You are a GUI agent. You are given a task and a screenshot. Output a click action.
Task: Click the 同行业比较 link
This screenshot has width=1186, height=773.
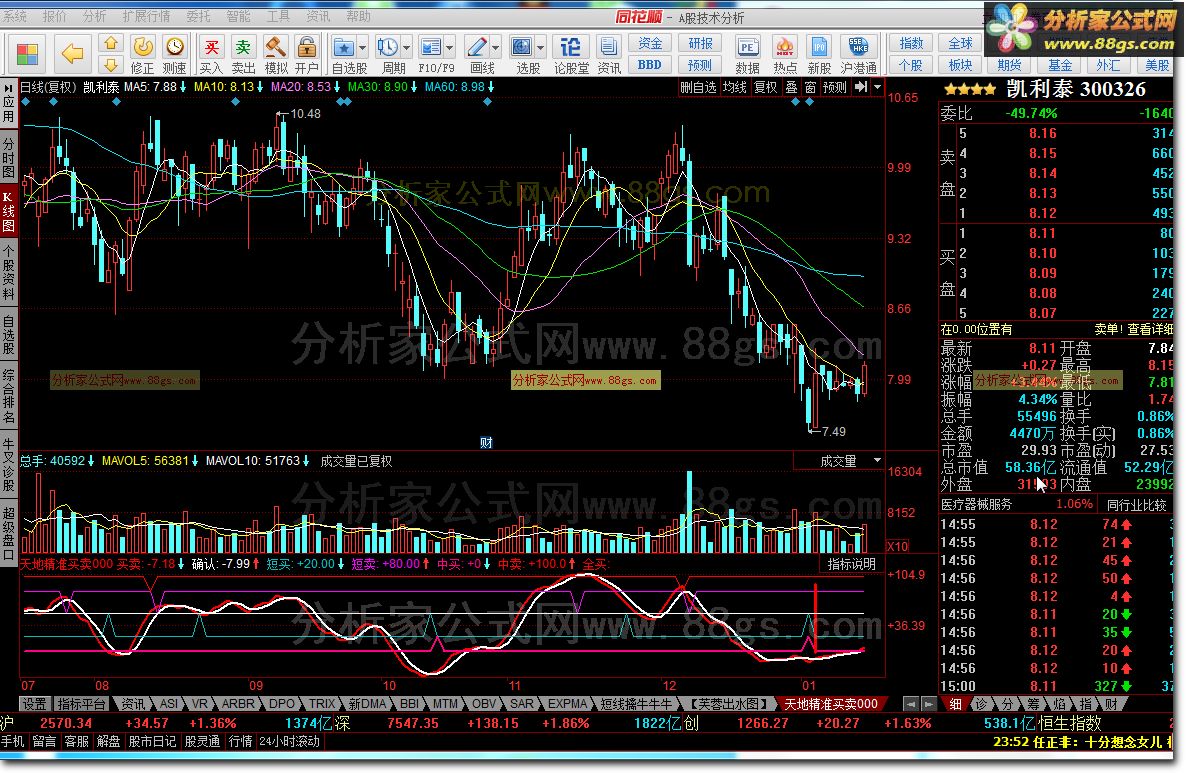click(x=1136, y=504)
